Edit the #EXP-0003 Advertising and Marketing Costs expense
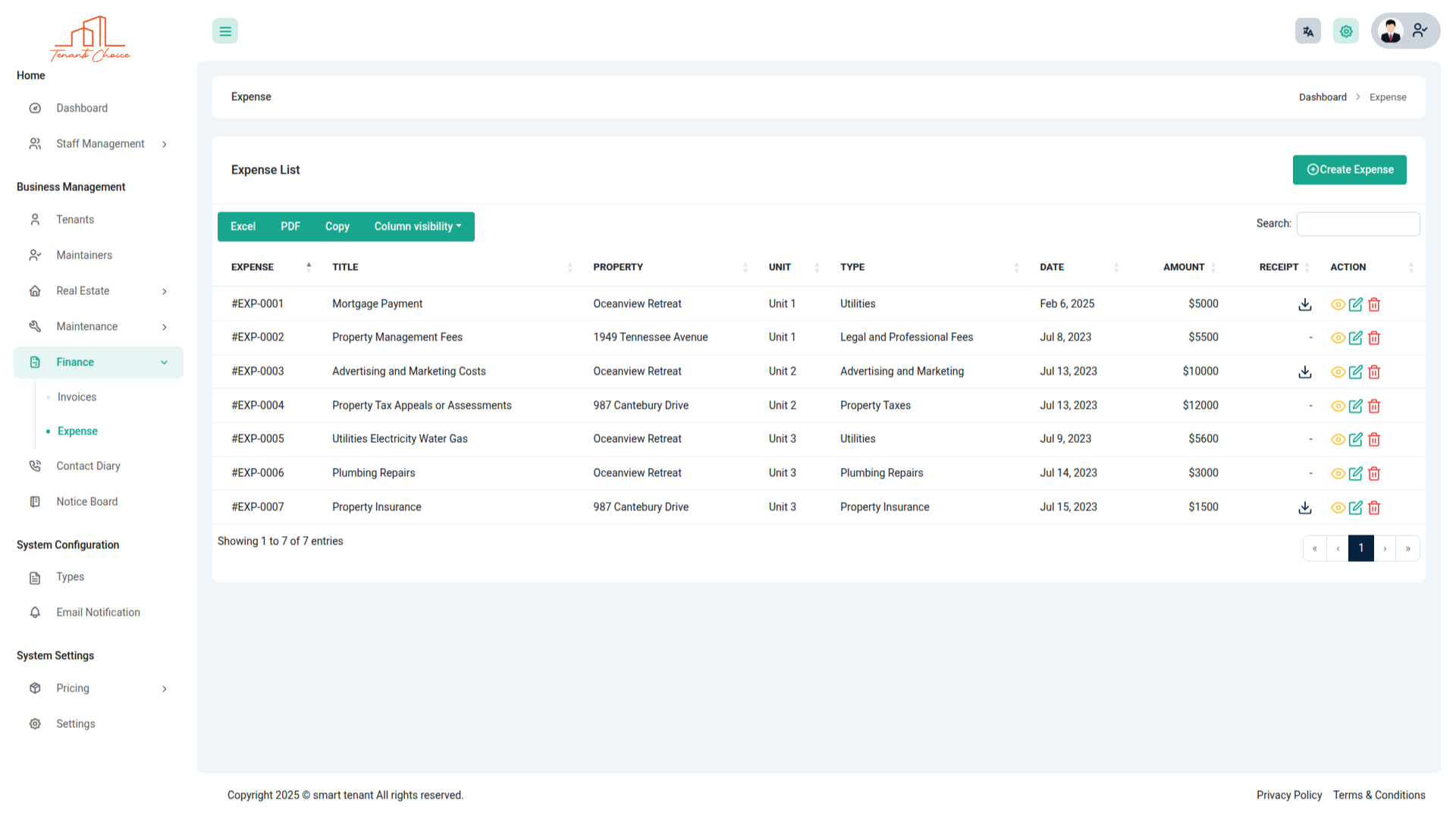 [1356, 372]
